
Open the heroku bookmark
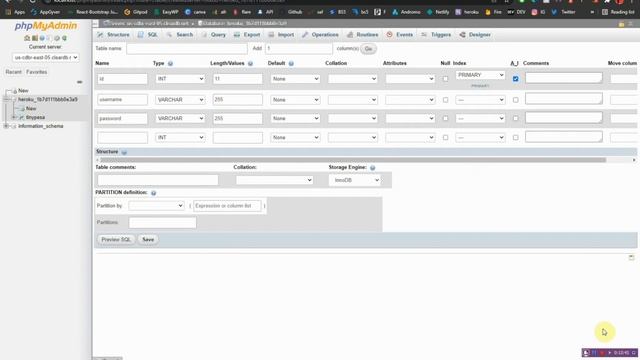point(467,12)
